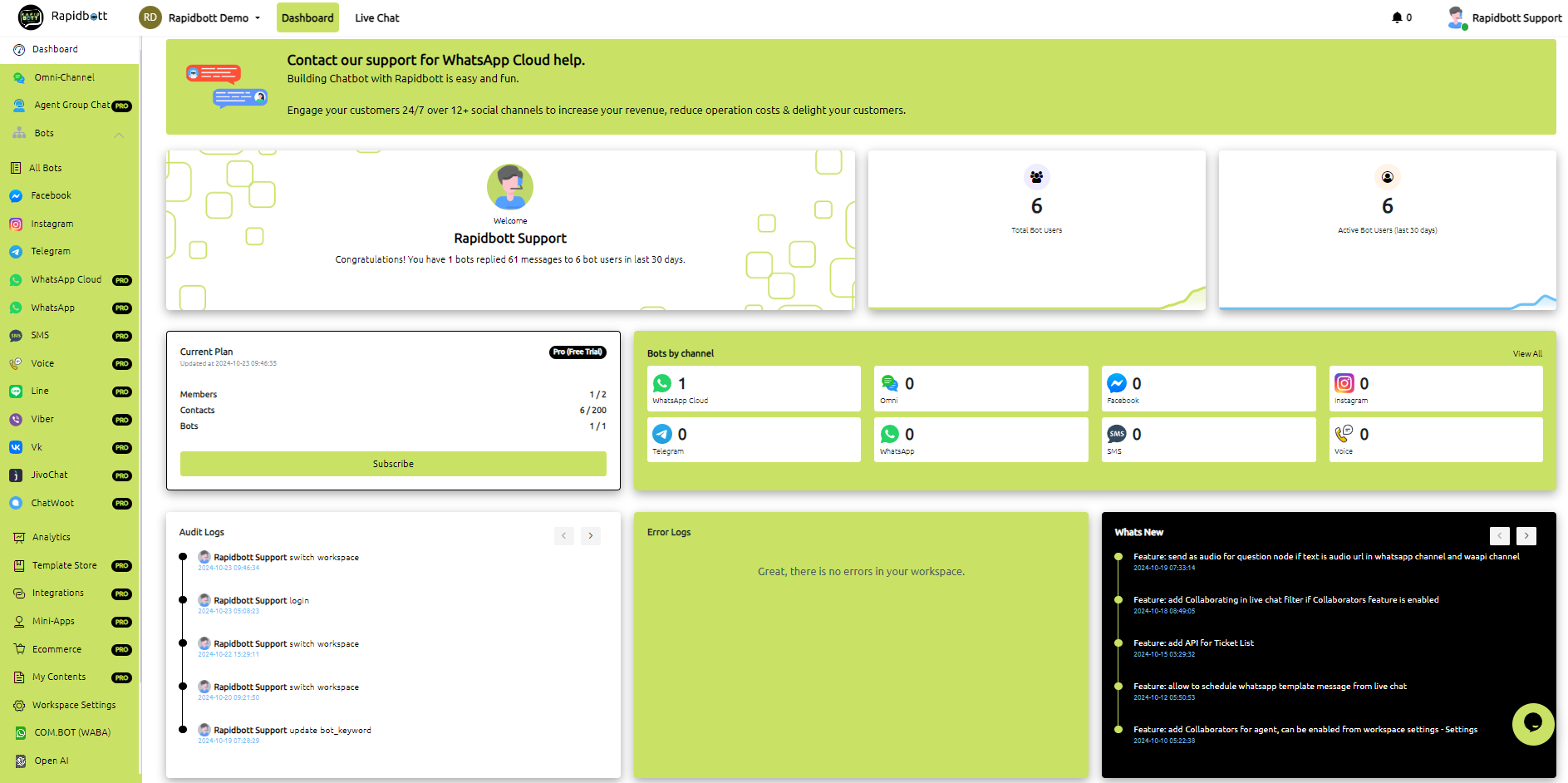Open the WhatsApp channel card
1568x783 pixels.
(x=981, y=439)
